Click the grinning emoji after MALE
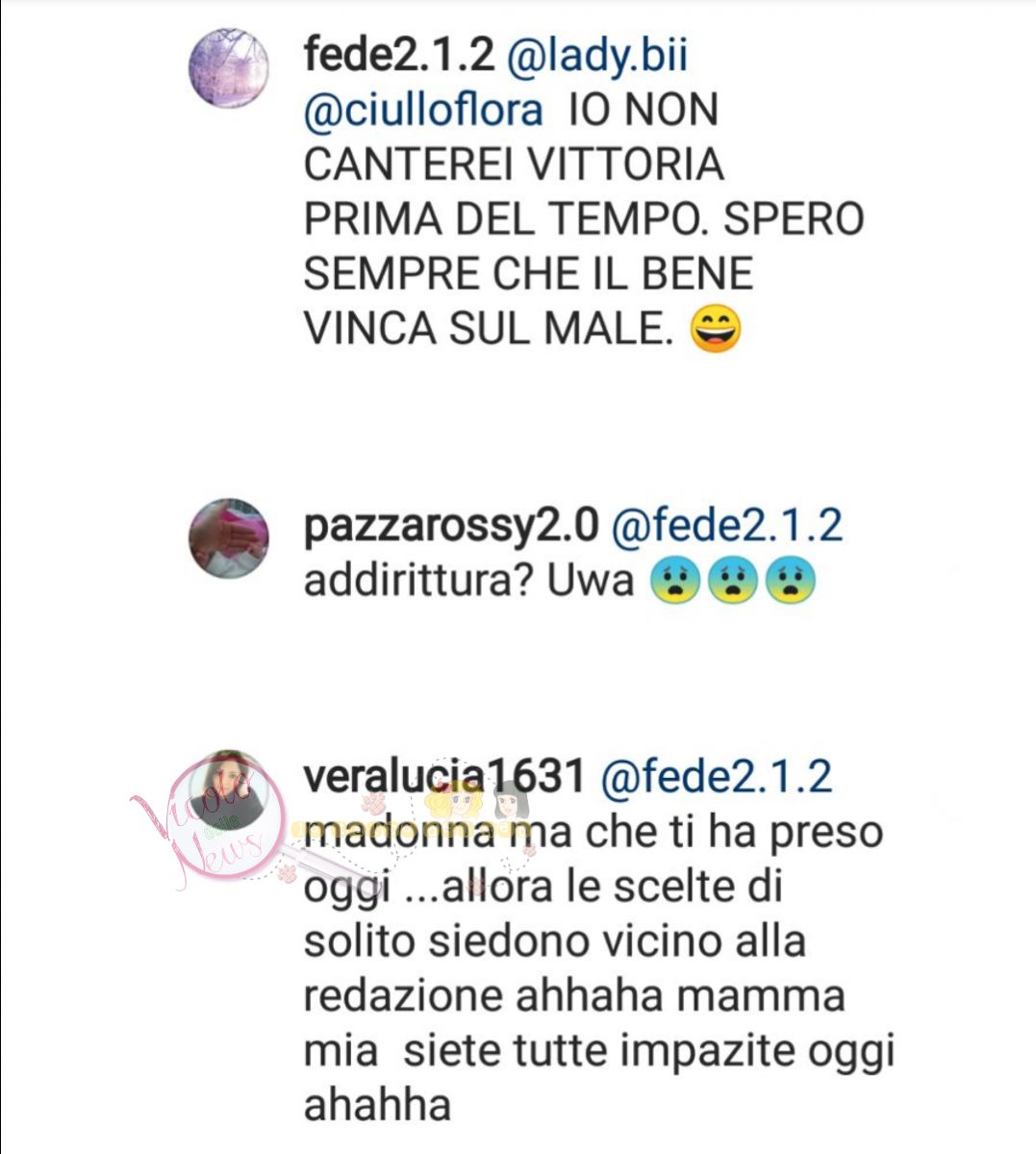 [717, 329]
